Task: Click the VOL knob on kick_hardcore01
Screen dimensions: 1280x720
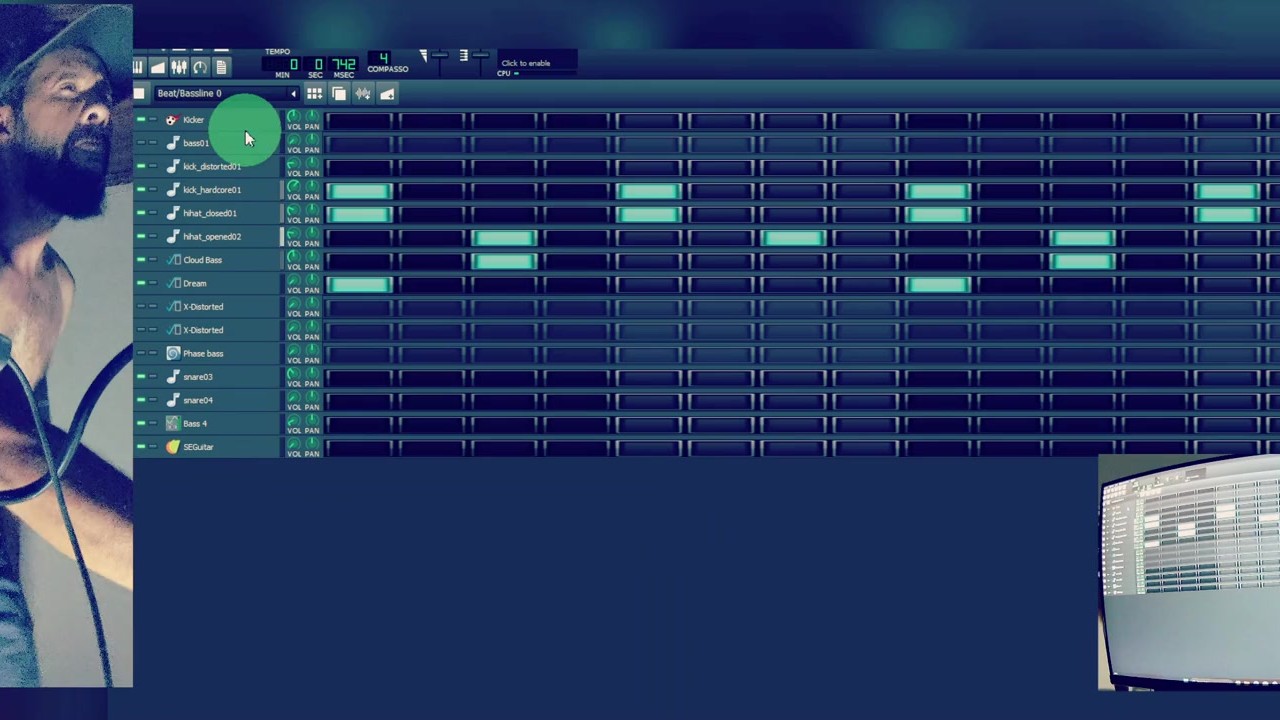Action: click(293, 188)
